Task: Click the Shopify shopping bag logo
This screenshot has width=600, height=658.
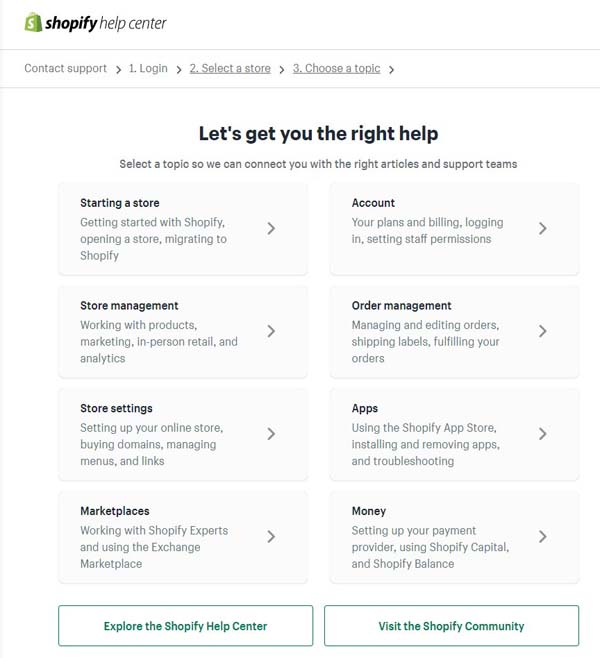Action: pos(33,22)
